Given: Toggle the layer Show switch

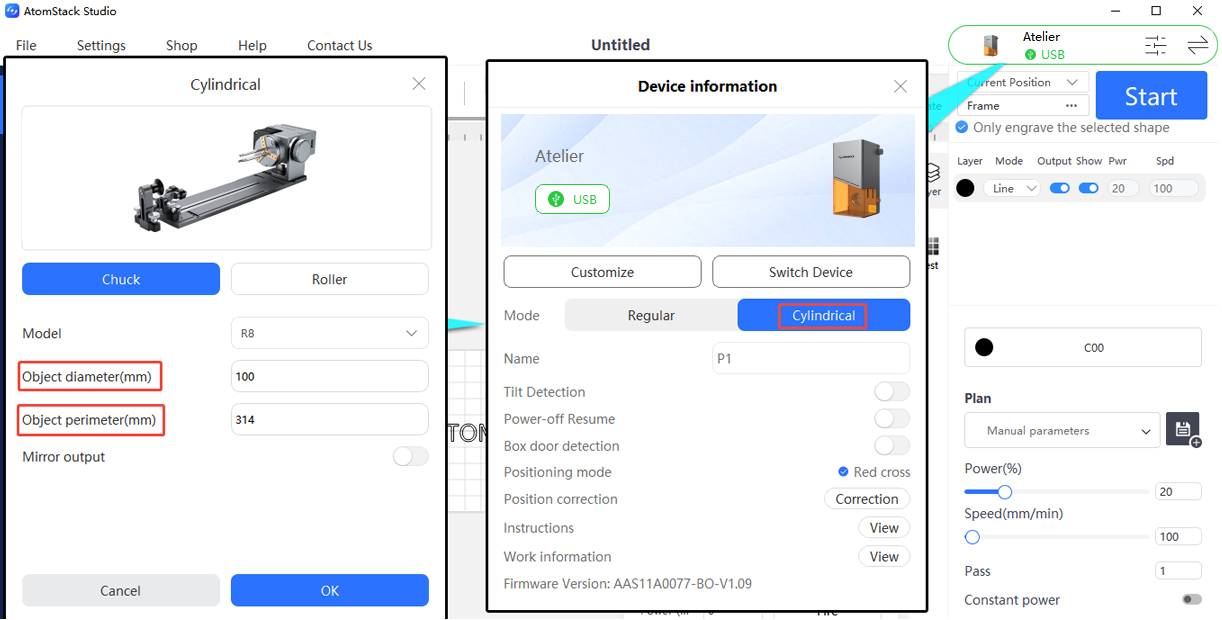Looking at the screenshot, I should click(x=1088, y=188).
